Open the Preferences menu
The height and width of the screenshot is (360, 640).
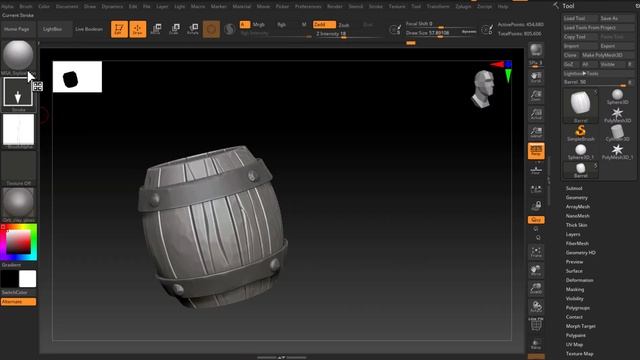pos(308,7)
